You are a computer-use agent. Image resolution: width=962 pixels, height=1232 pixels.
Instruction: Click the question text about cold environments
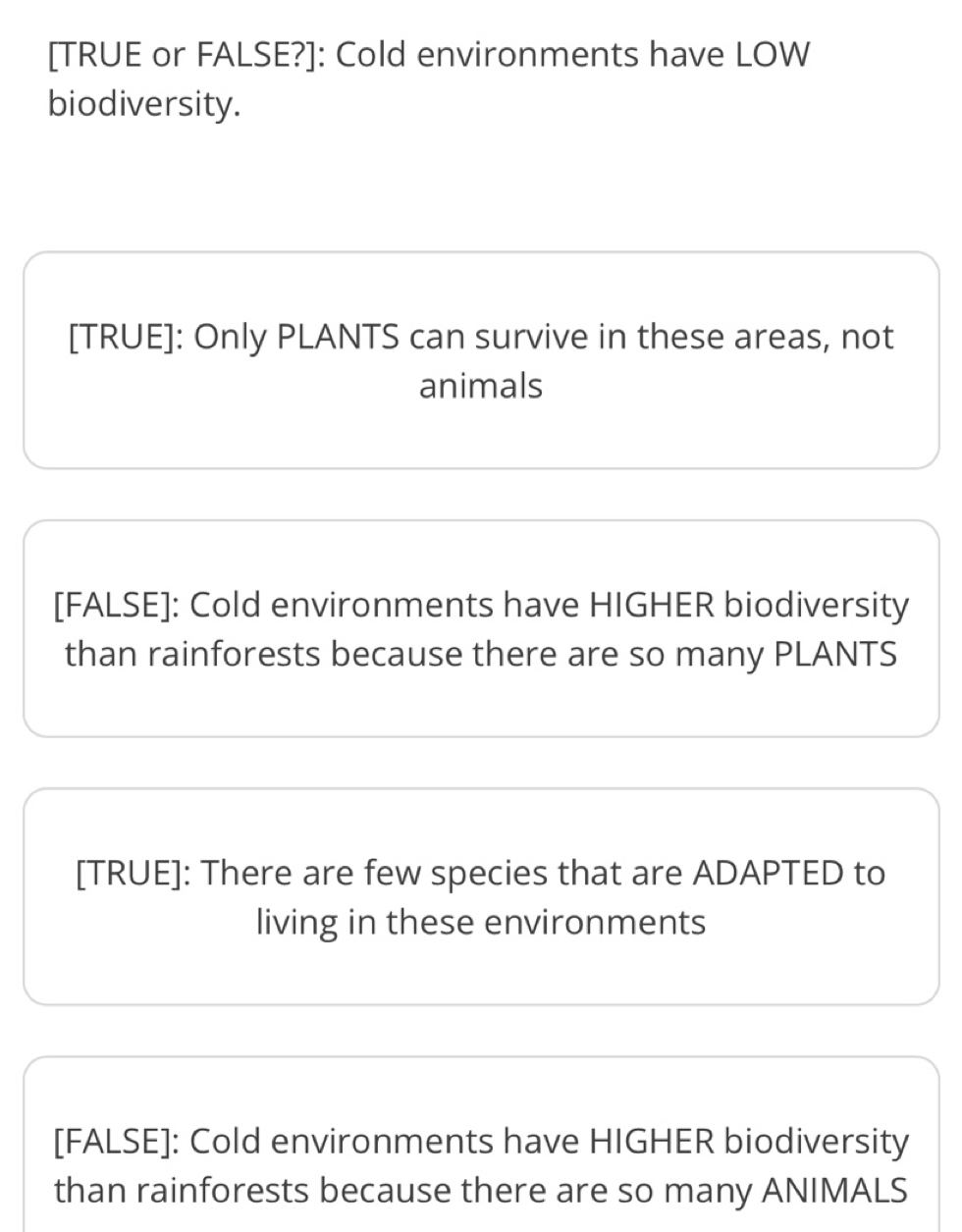pos(429,79)
